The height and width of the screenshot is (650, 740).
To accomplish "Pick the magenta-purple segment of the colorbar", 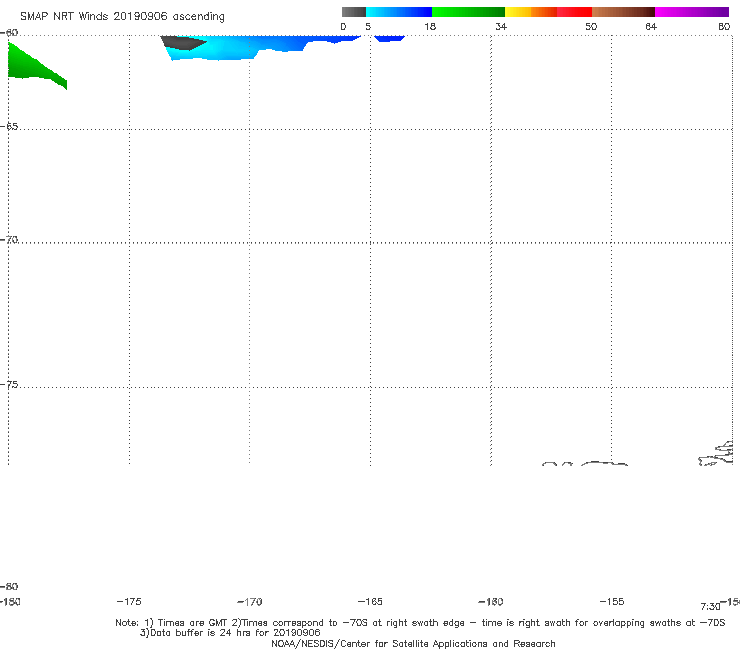I will (692, 12).
